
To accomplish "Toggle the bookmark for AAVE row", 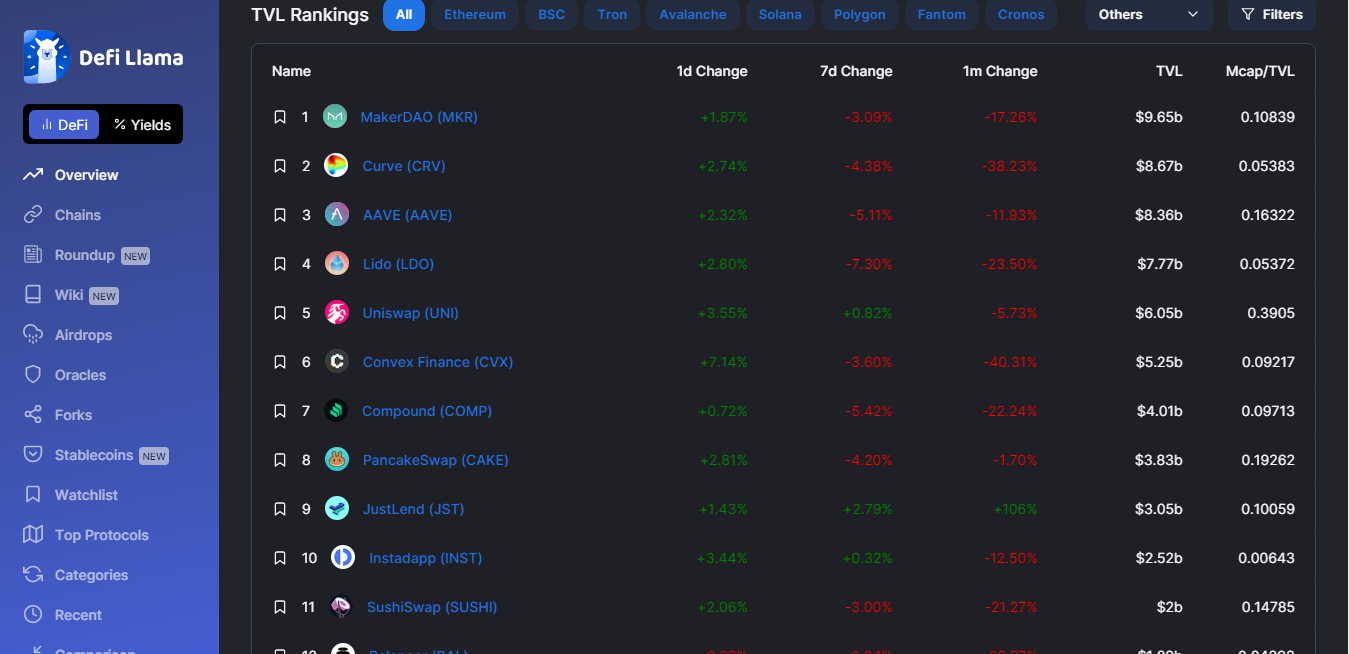I will [x=280, y=215].
